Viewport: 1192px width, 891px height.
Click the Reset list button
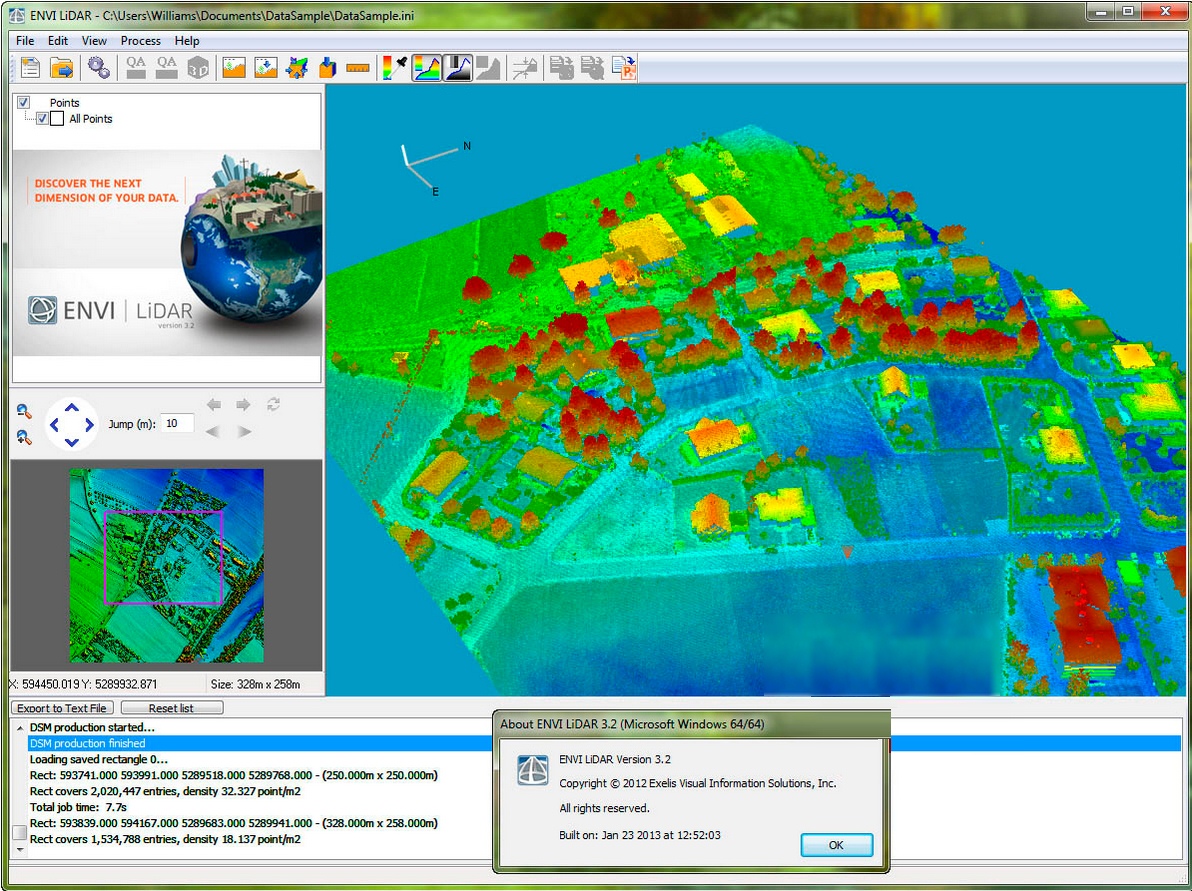pyautogui.click(x=172, y=708)
